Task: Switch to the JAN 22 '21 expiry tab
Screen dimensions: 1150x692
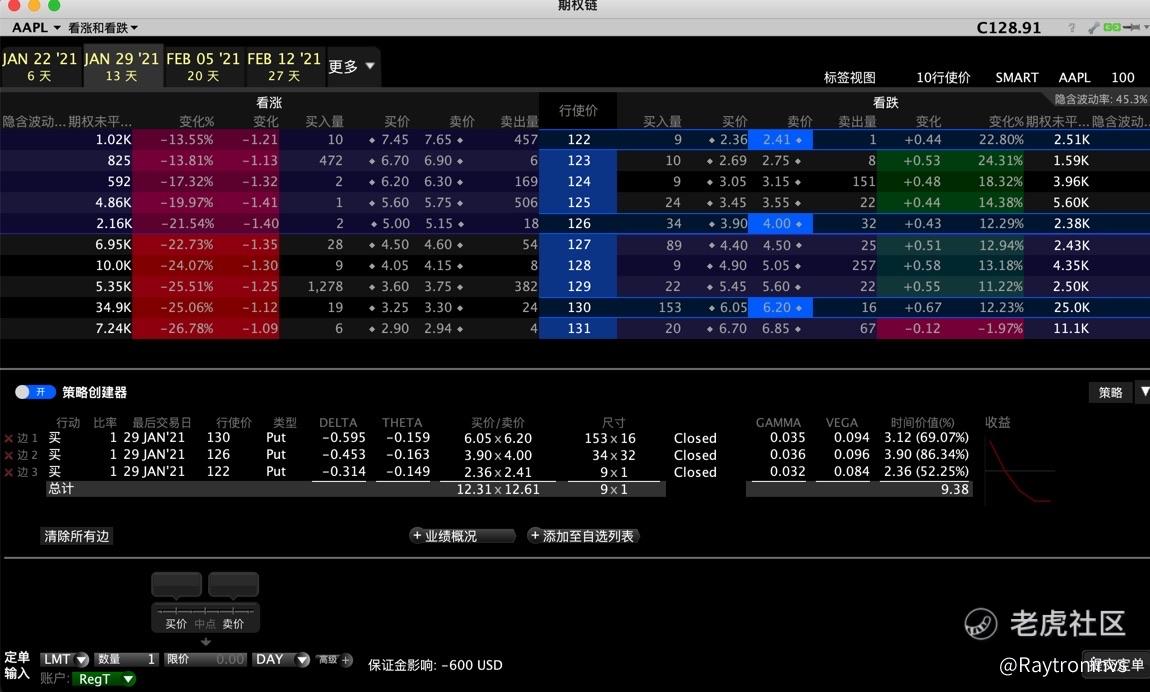Action: (40, 67)
